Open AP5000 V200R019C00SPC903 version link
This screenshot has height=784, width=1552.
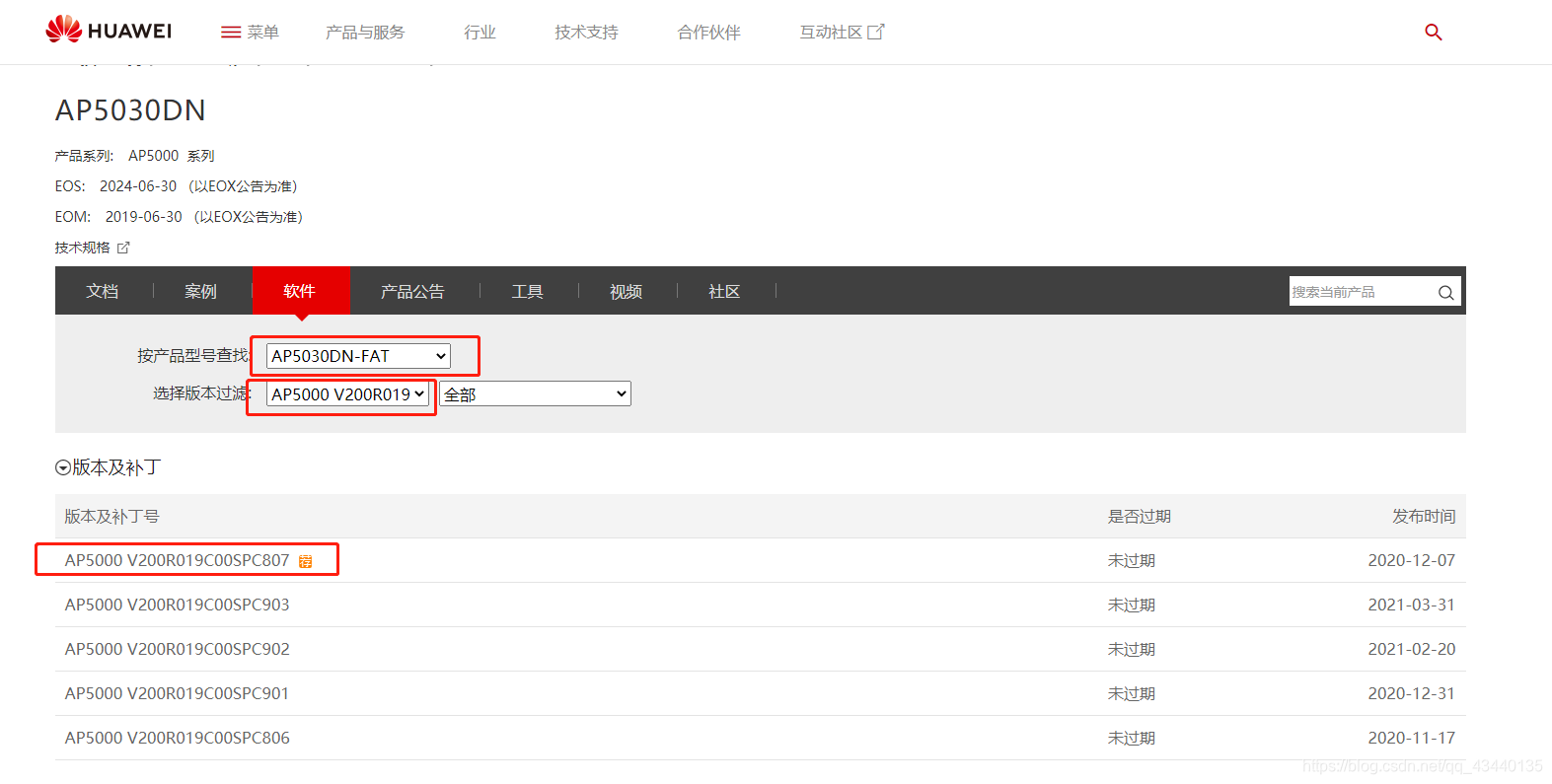point(178,605)
